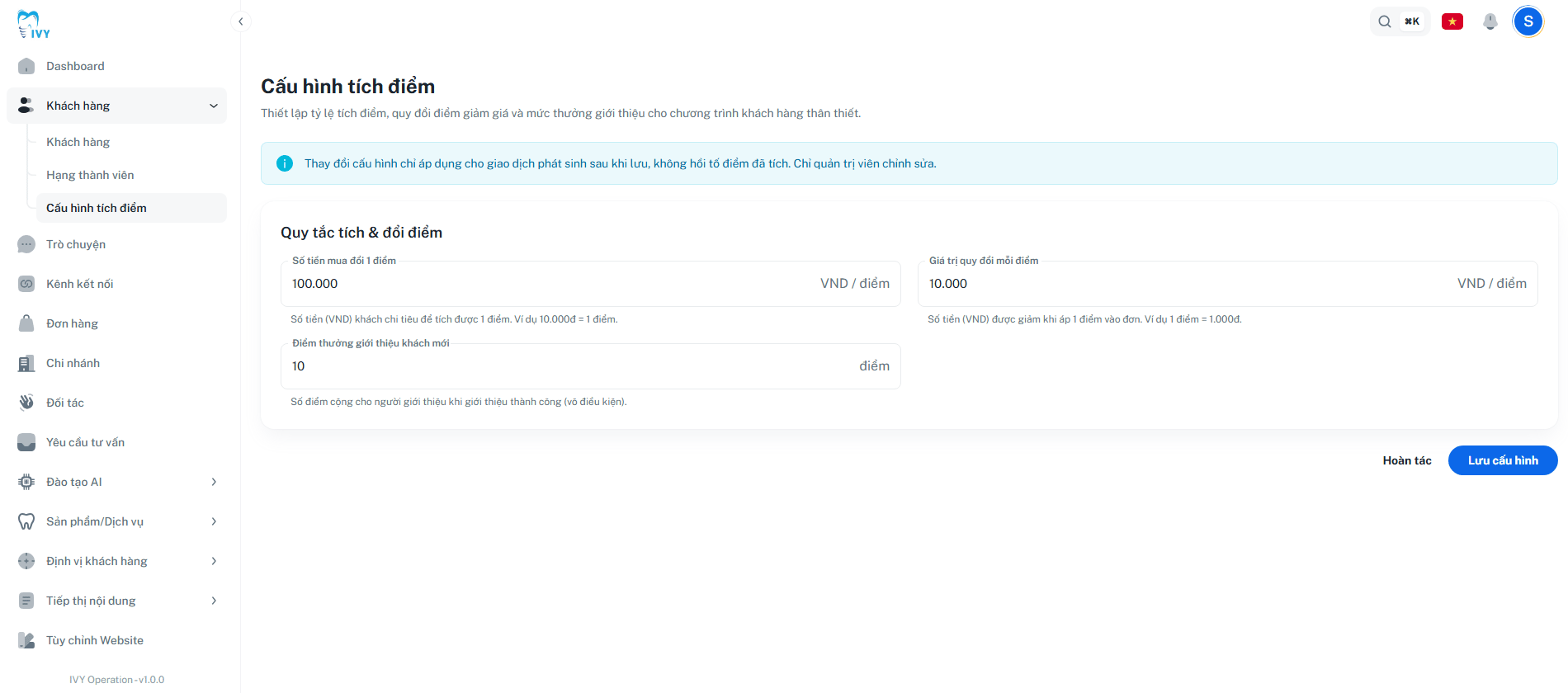1568x693 pixels.
Task: Open Tùy chỉnh Website menu entry
Action: (116, 640)
